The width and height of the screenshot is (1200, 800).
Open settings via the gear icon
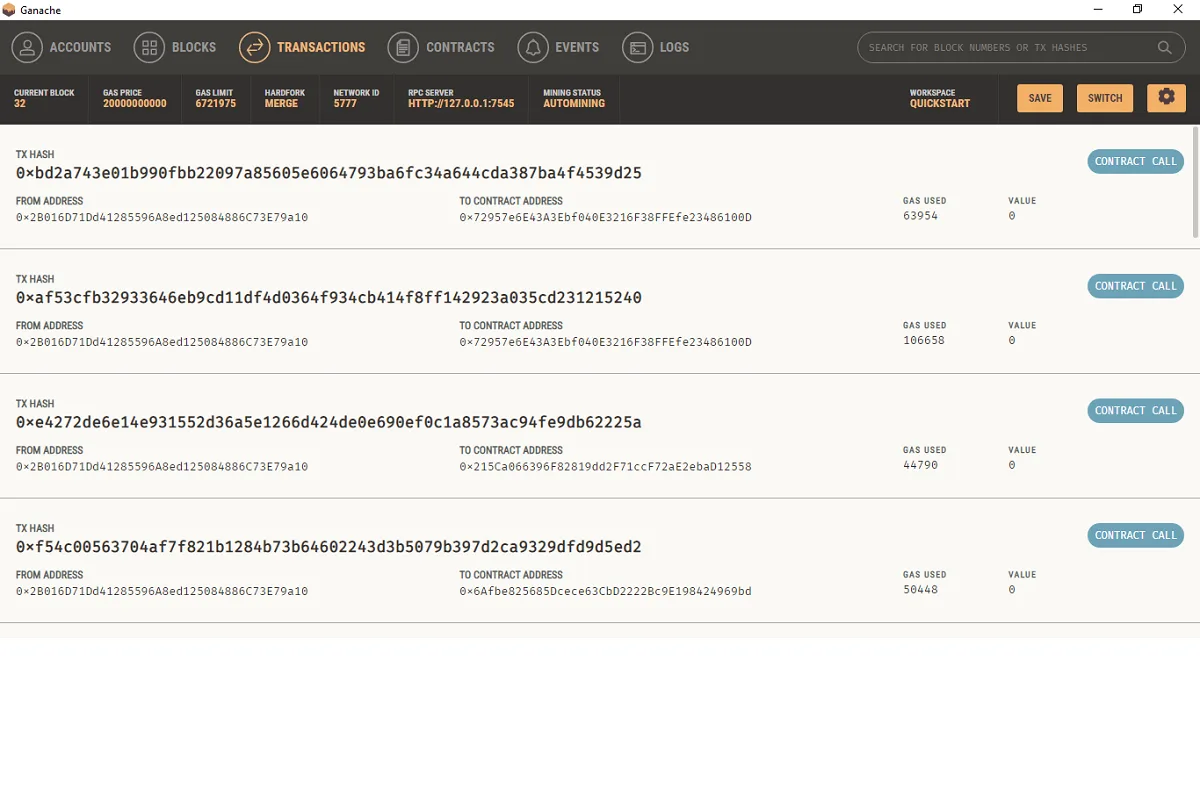pos(1166,97)
